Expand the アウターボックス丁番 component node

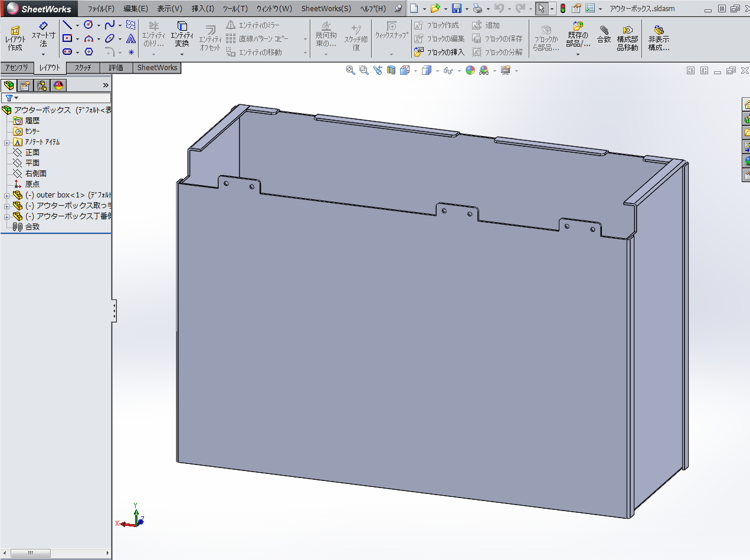coord(6,217)
